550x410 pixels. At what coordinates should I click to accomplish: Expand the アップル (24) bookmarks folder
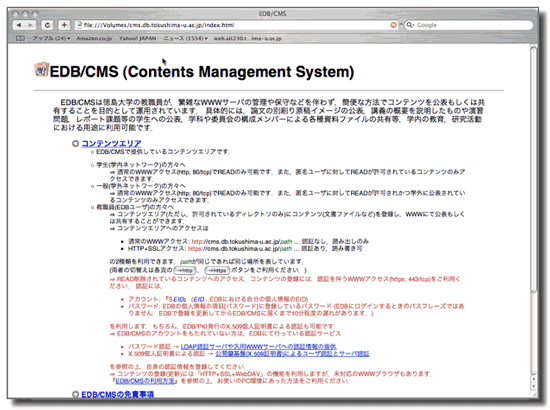click(51, 38)
